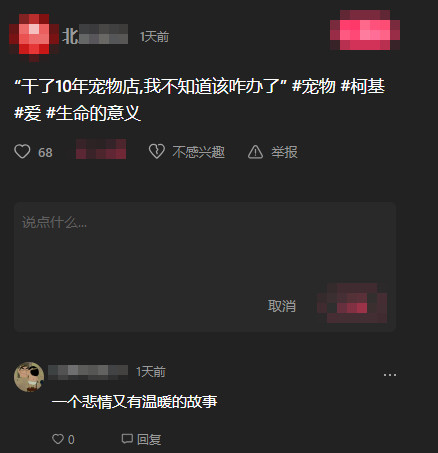The height and width of the screenshot is (453, 438).
Task: Click the blurred pink send button
Action: pos(352,303)
